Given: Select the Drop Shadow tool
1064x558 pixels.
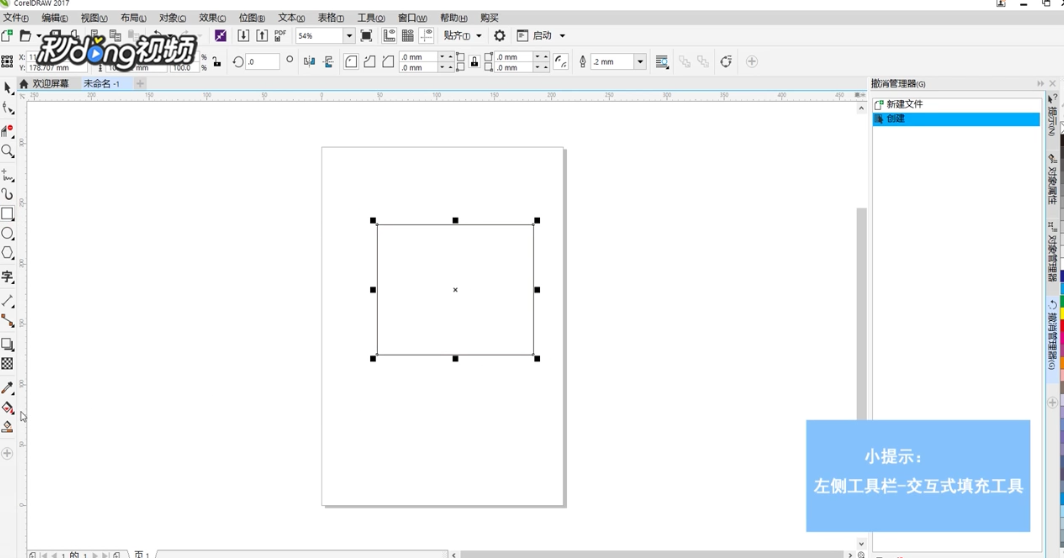Looking at the screenshot, I should point(7,344).
